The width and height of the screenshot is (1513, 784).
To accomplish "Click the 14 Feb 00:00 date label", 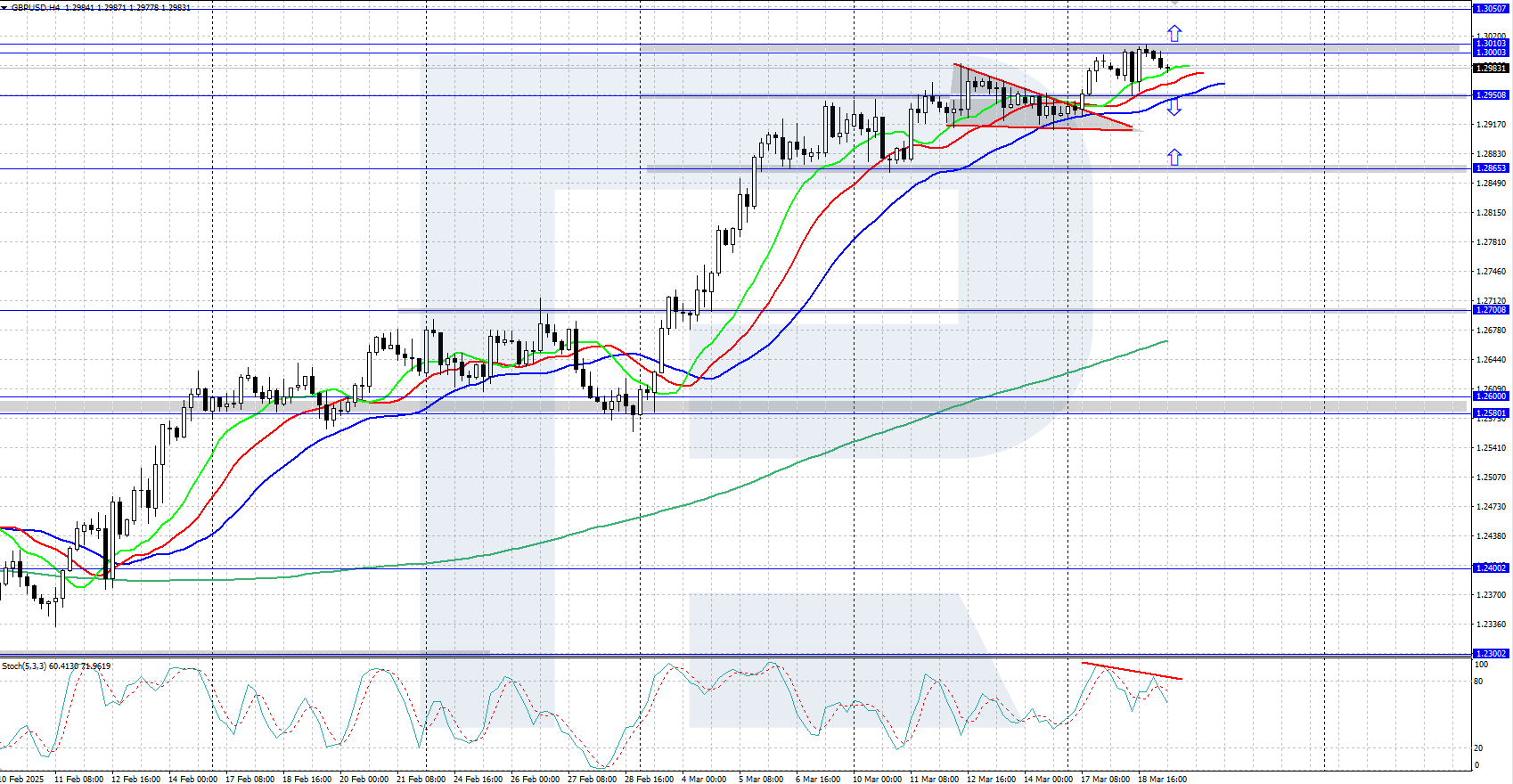I will pos(192,779).
